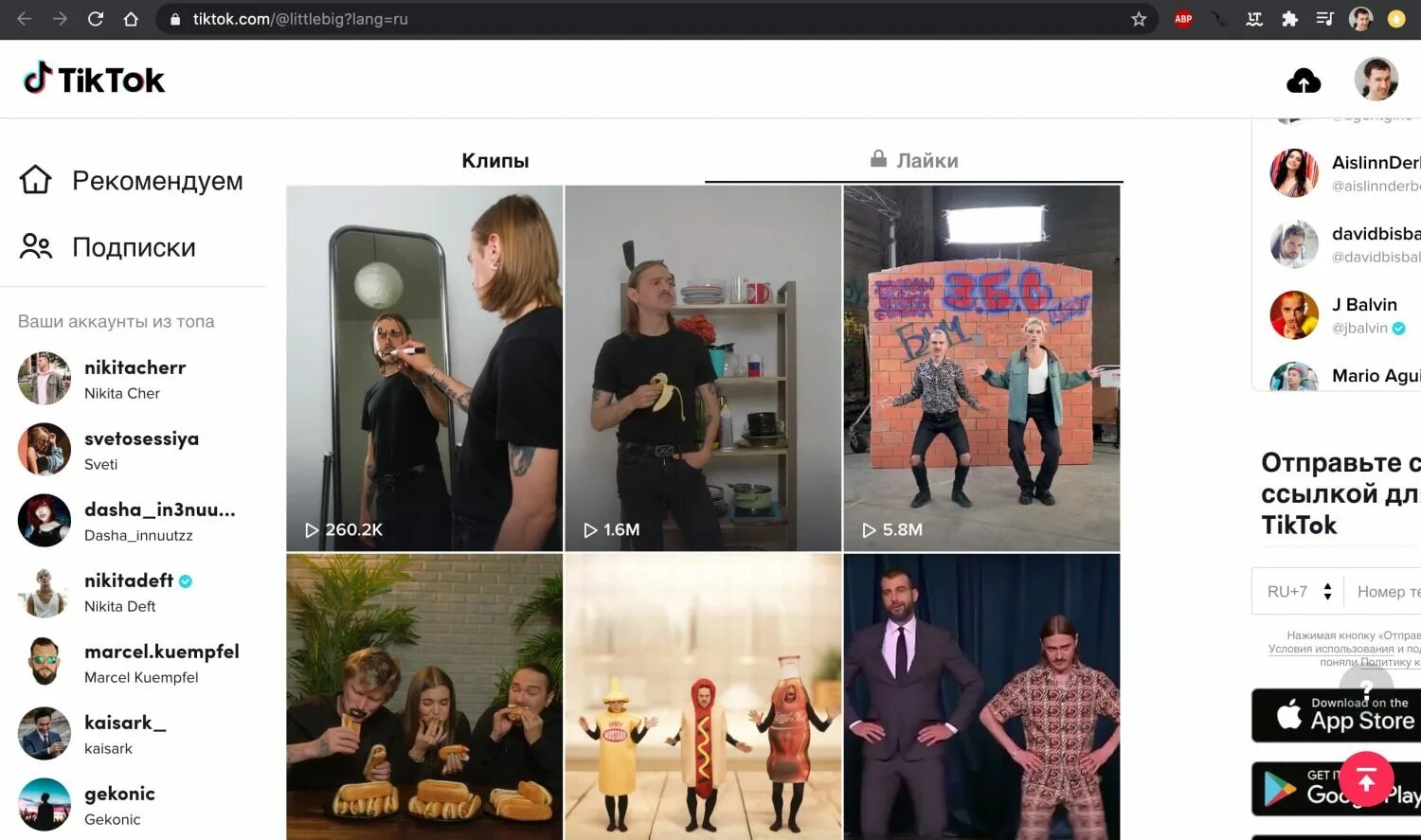Open Mario Aguilar suggested account
This screenshot has width=1421, height=840.
(1345, 376)
